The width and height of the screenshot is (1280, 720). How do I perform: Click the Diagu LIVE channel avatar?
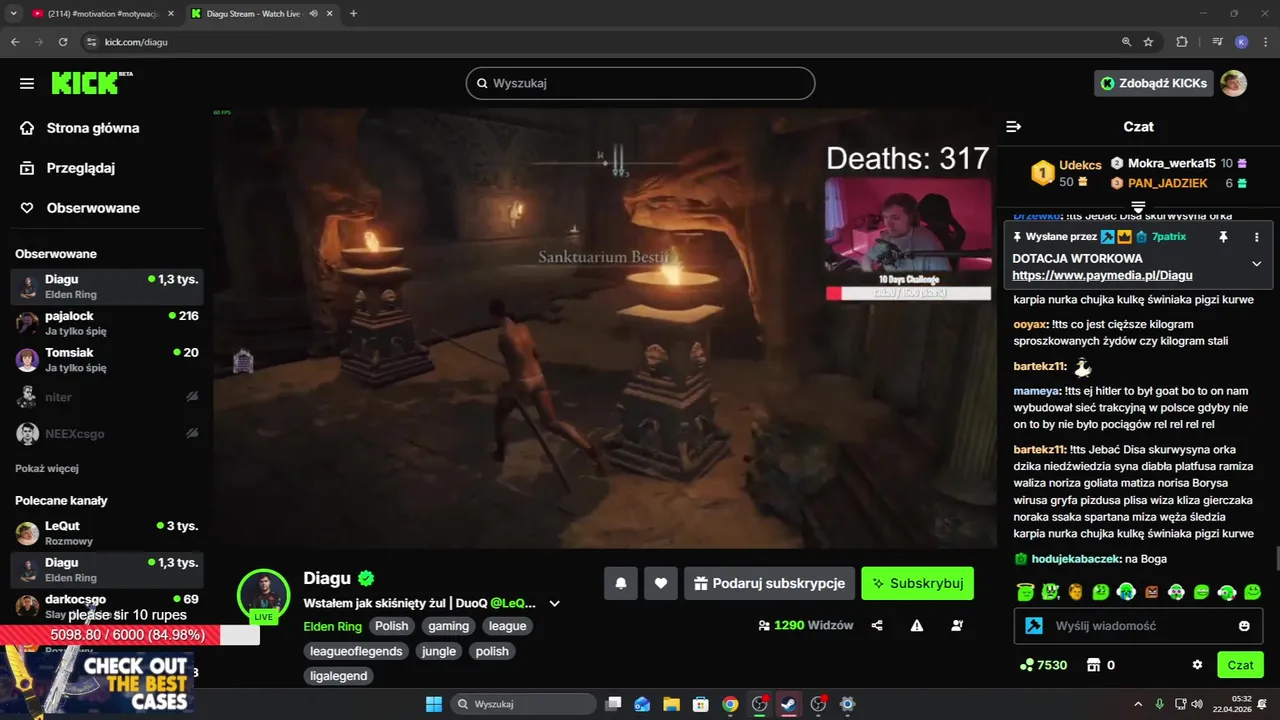(x=263, y=597)
